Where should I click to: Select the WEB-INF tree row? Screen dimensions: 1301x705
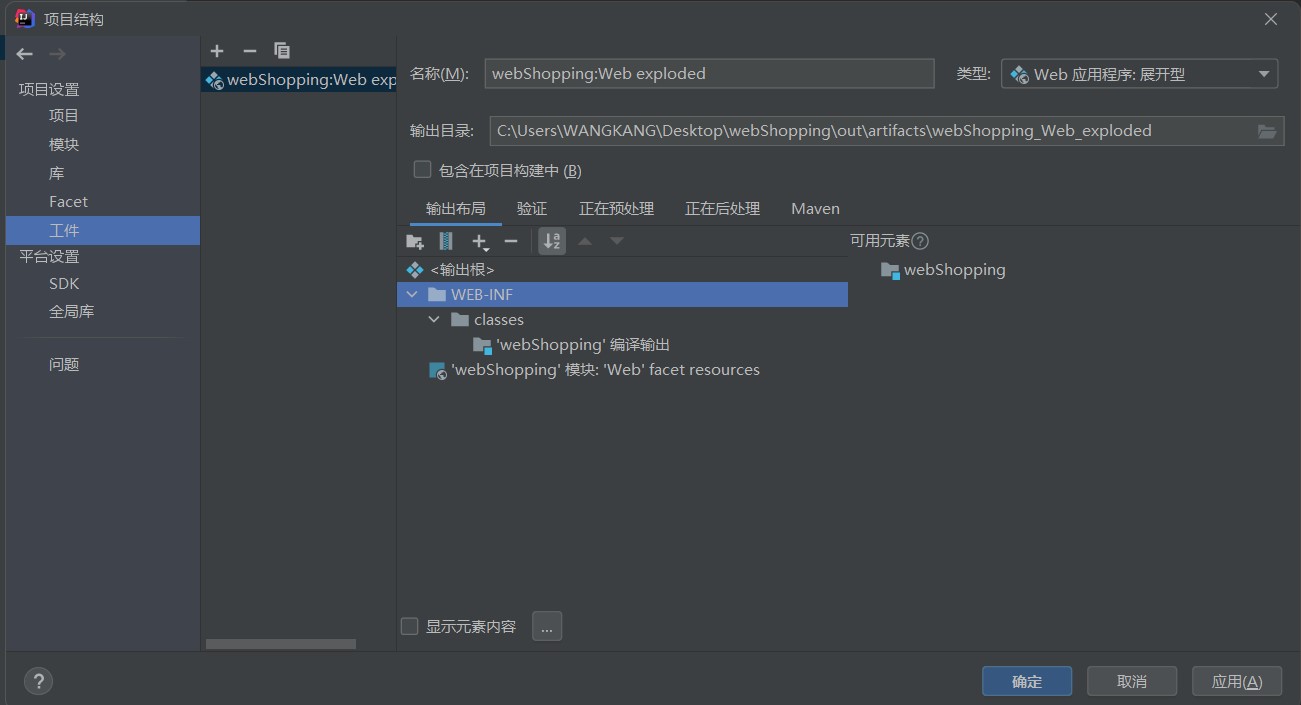(622, 295)
